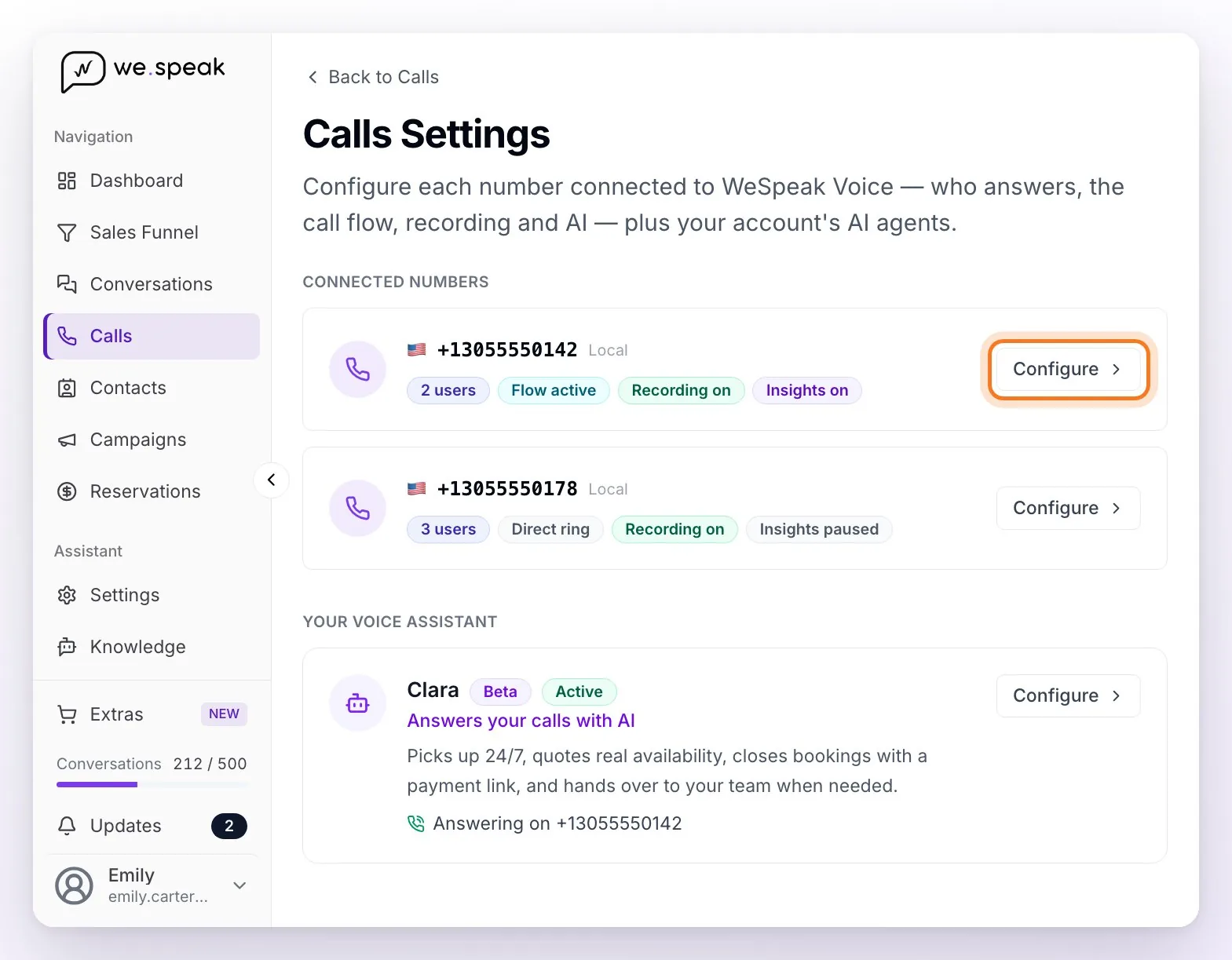Click the 'Flow active' tag
The image size is (1232, 960).
click(554, 390)
